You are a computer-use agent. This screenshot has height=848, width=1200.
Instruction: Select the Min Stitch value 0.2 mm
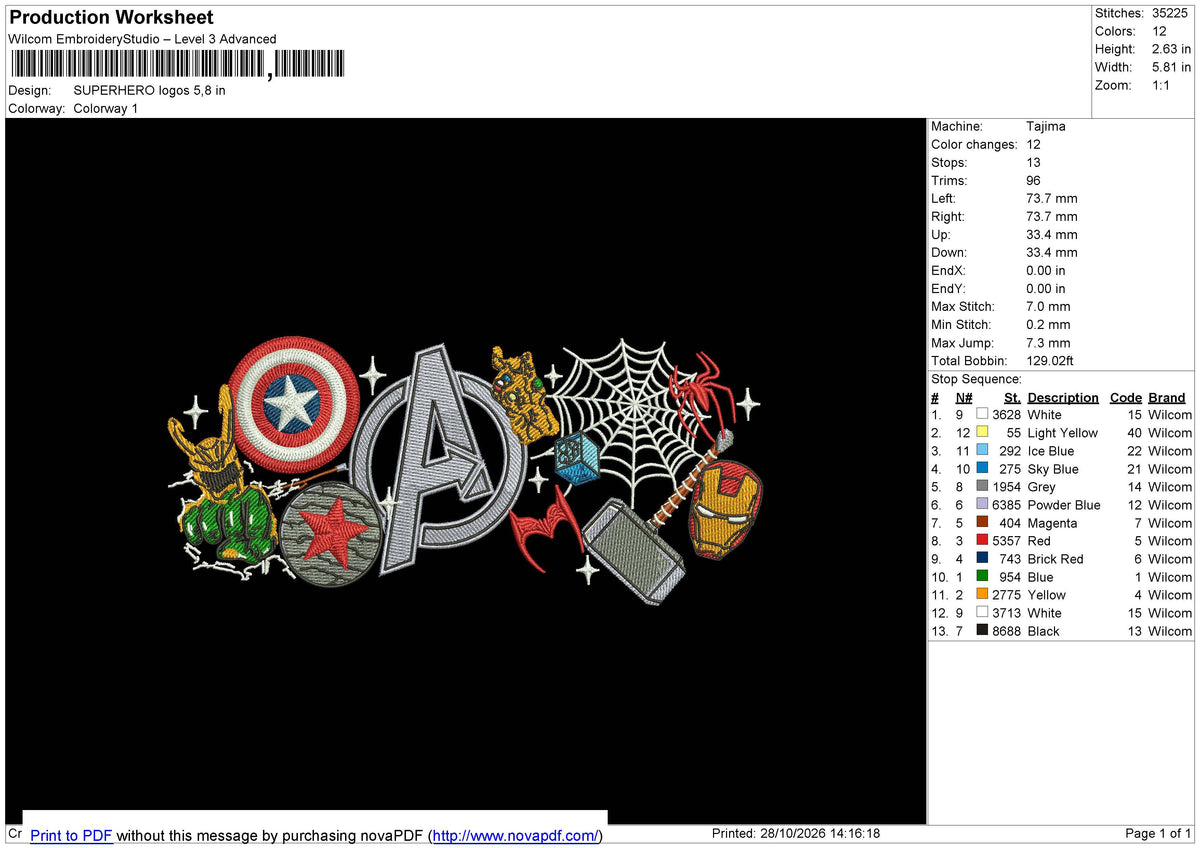(x=1048, y=324)
